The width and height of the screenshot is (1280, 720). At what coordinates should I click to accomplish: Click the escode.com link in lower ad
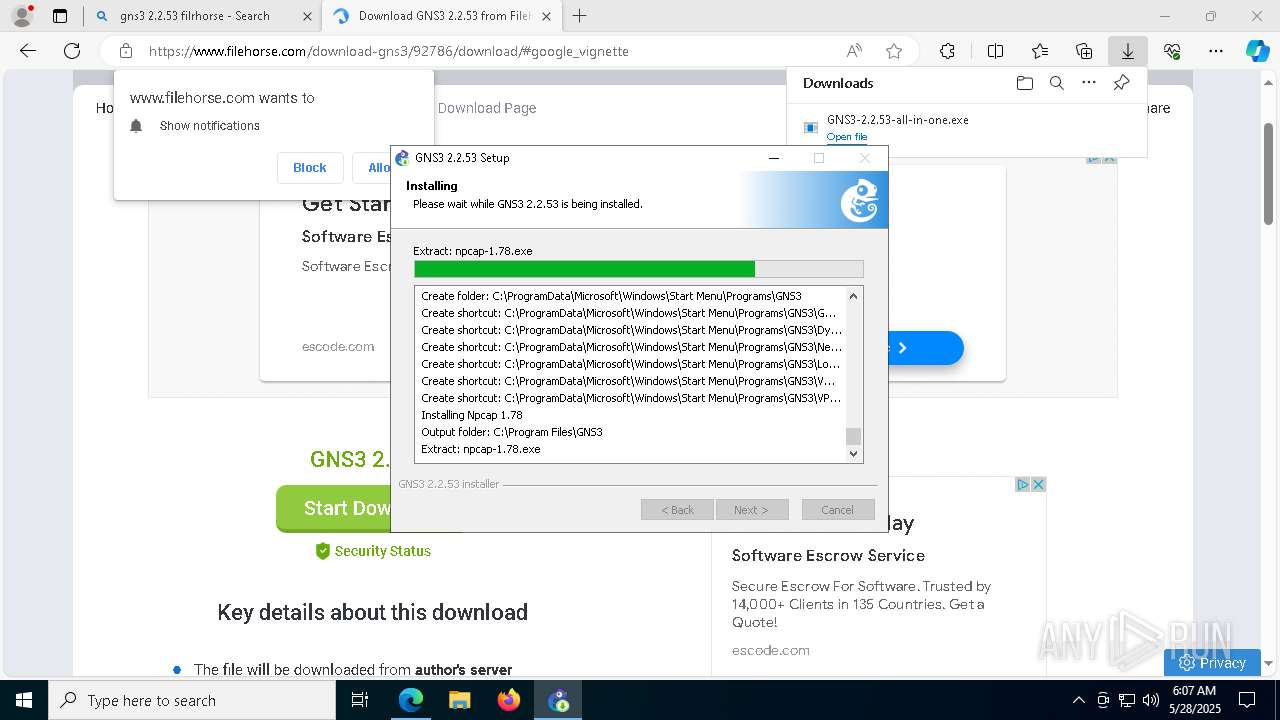(770, 650)
